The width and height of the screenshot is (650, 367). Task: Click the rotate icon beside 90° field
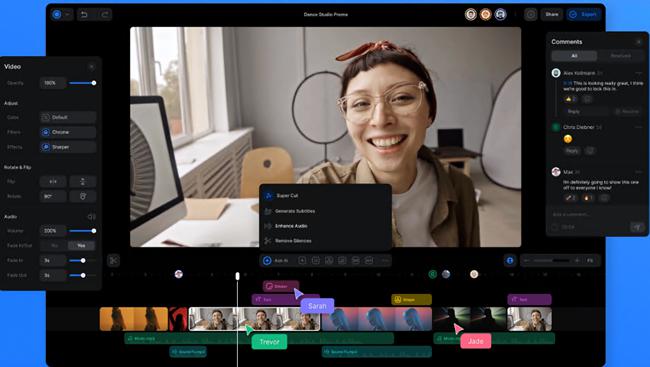click(82, 196)
